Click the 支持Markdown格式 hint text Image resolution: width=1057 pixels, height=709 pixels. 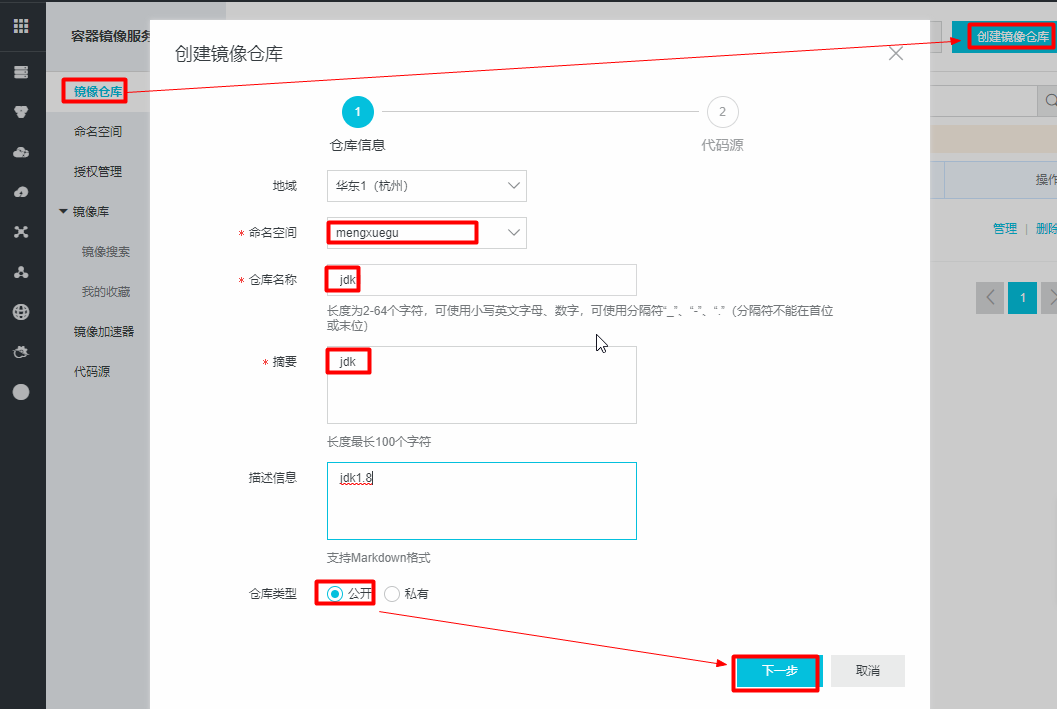click(x=378, y=557)
